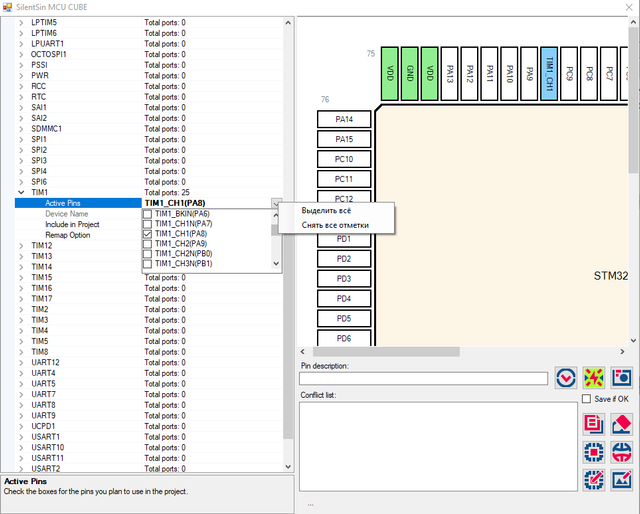
Task: Click in the Pin description field
Action: click(423, 378)
